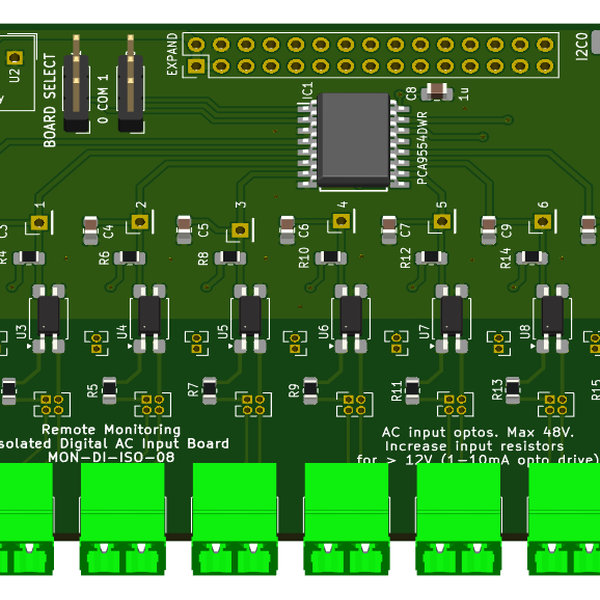Click the 'Digital AC Input Board' text
The height and width of the screenshot is (600, 600).
point(144,443)
